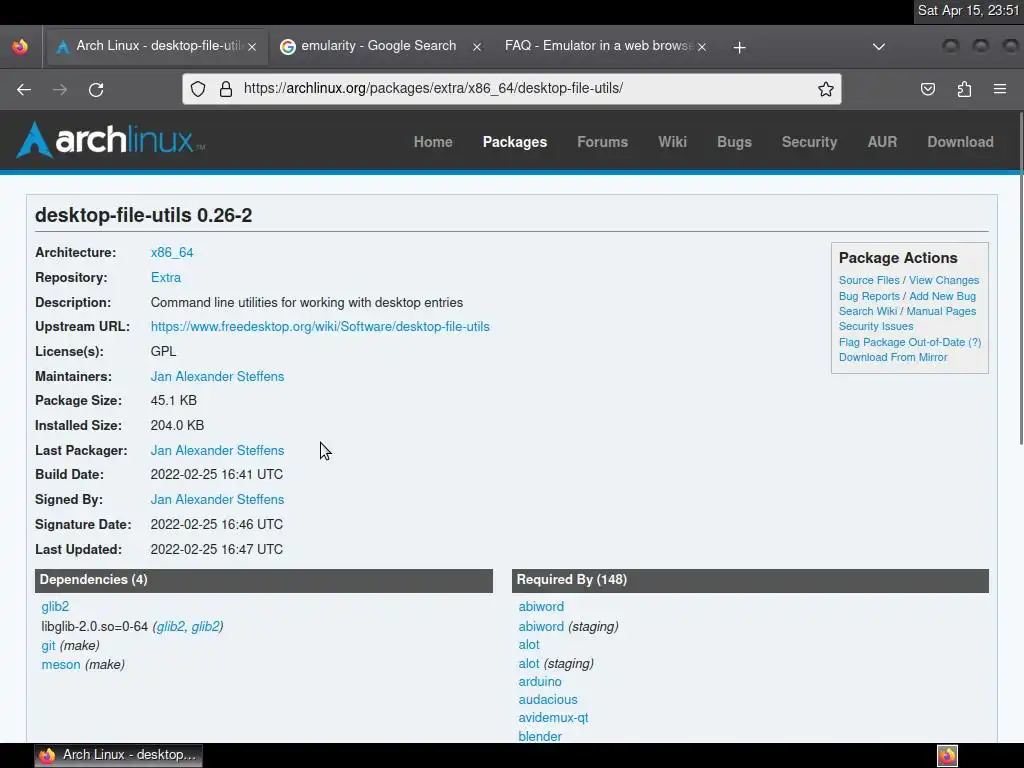The height and width of the screenshot is (768, 1024).
Task: Open Wiki from the navbar
Action: [x=672, y=142]
